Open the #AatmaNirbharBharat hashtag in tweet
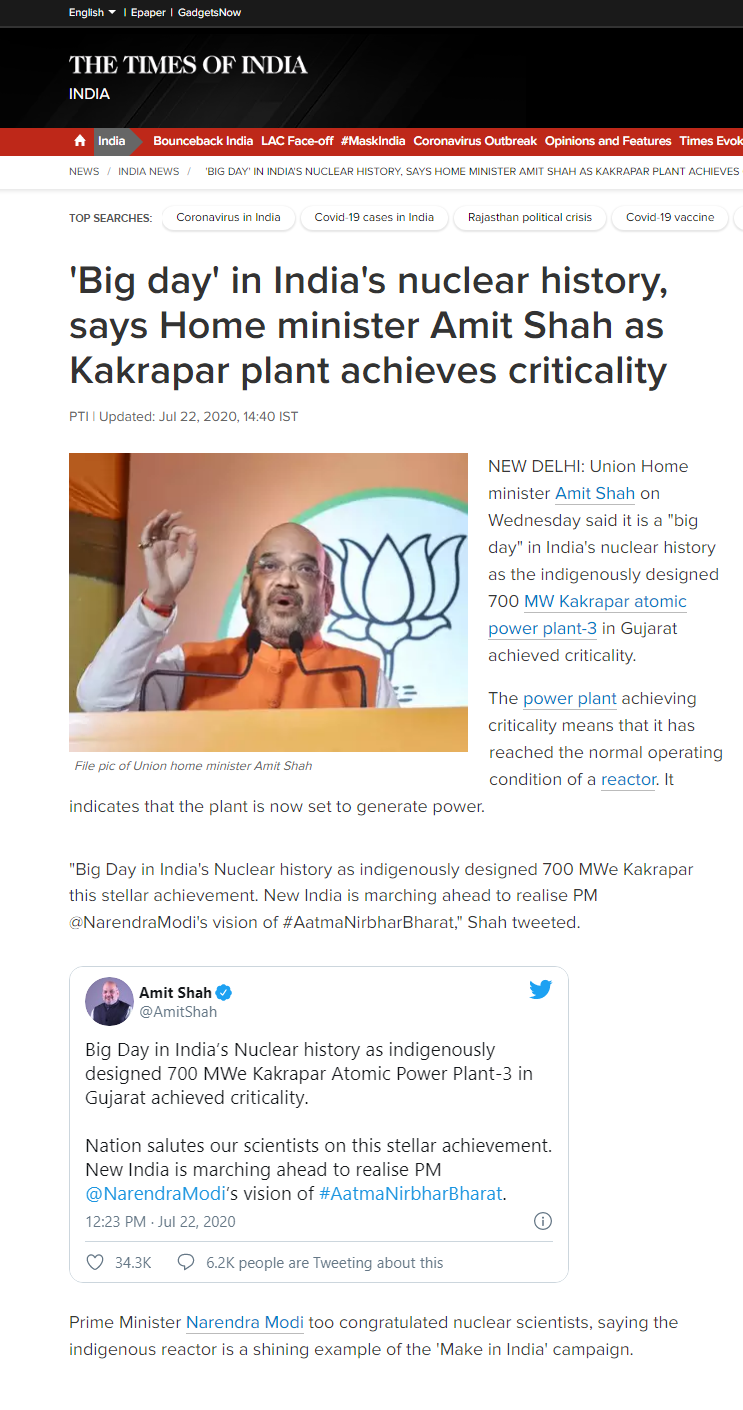This screenshot has height=1410, width=743. pyautogui.click(x=410, y=1193)
